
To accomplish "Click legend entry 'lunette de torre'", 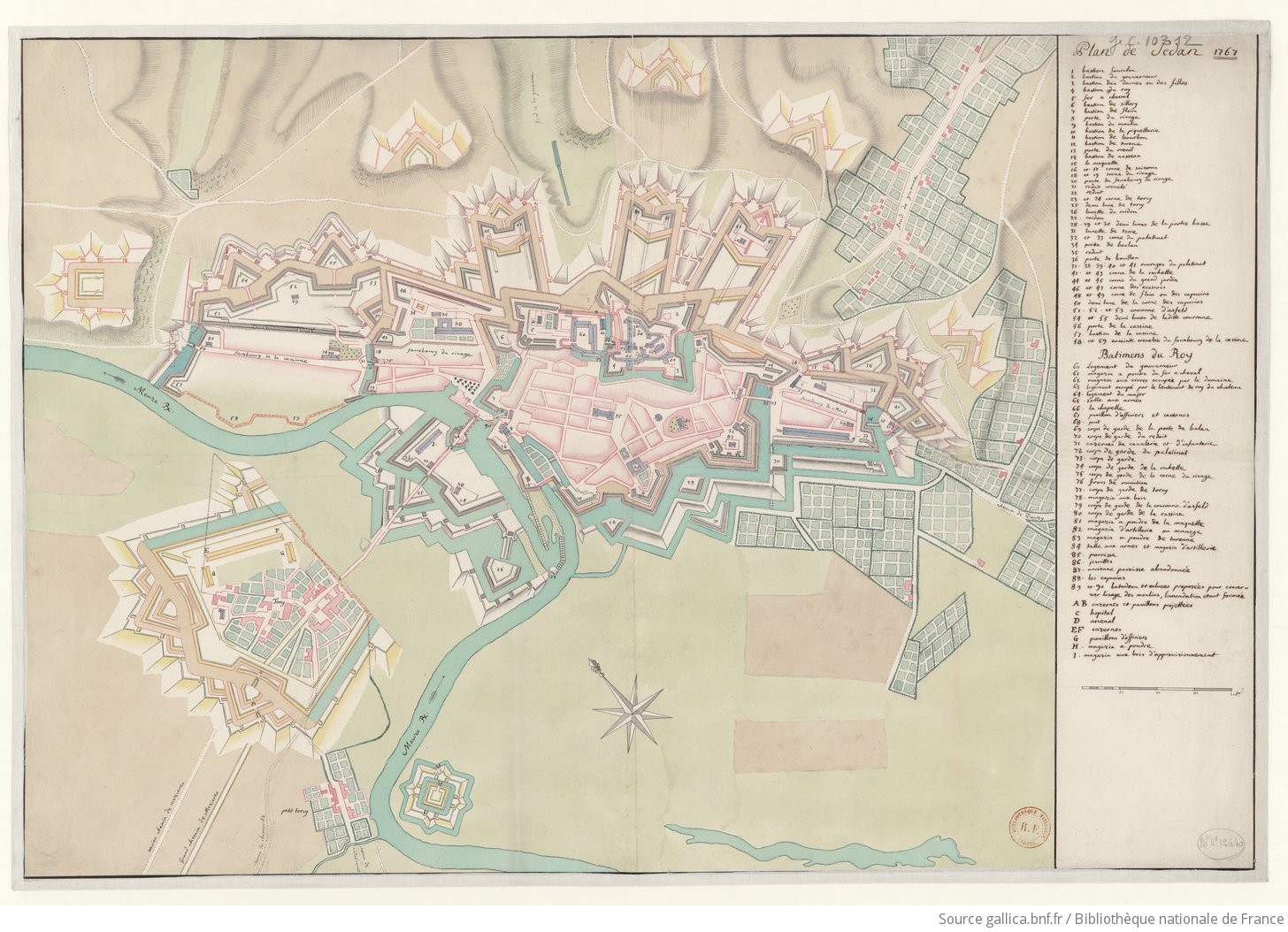I will (1111, 231).
